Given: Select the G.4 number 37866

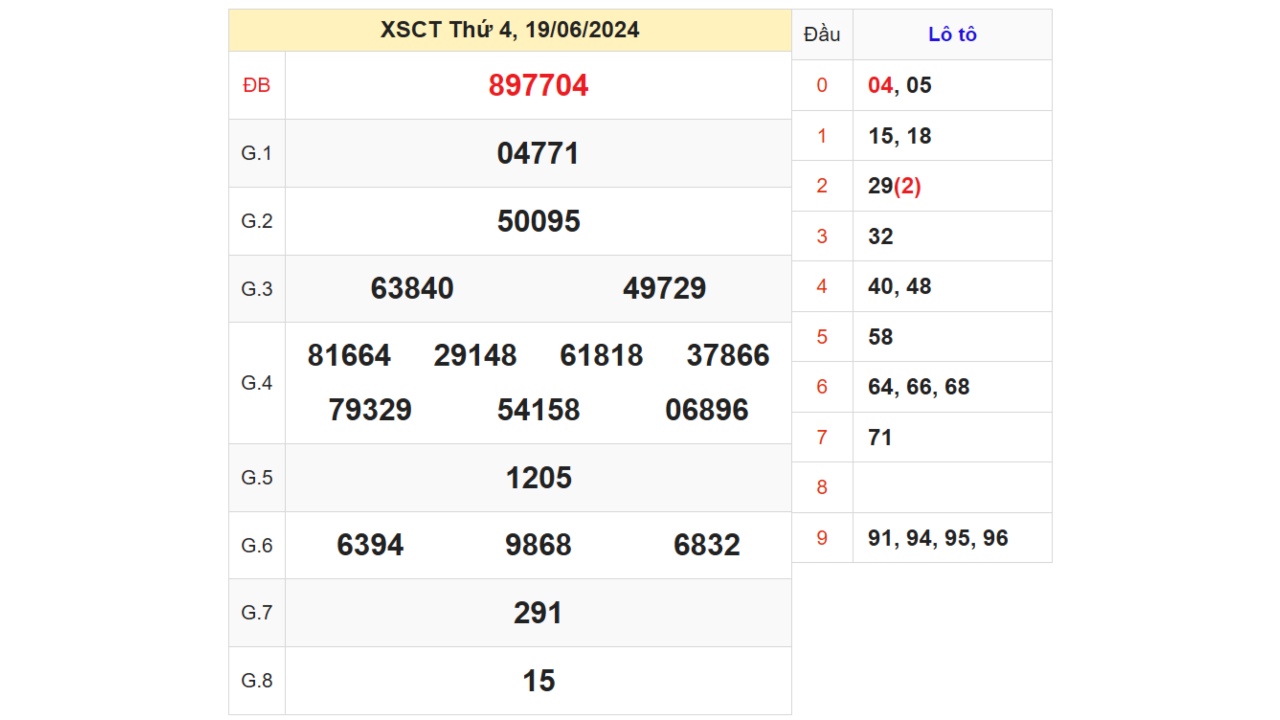Looking at the screenshot, I should point(728,355).
